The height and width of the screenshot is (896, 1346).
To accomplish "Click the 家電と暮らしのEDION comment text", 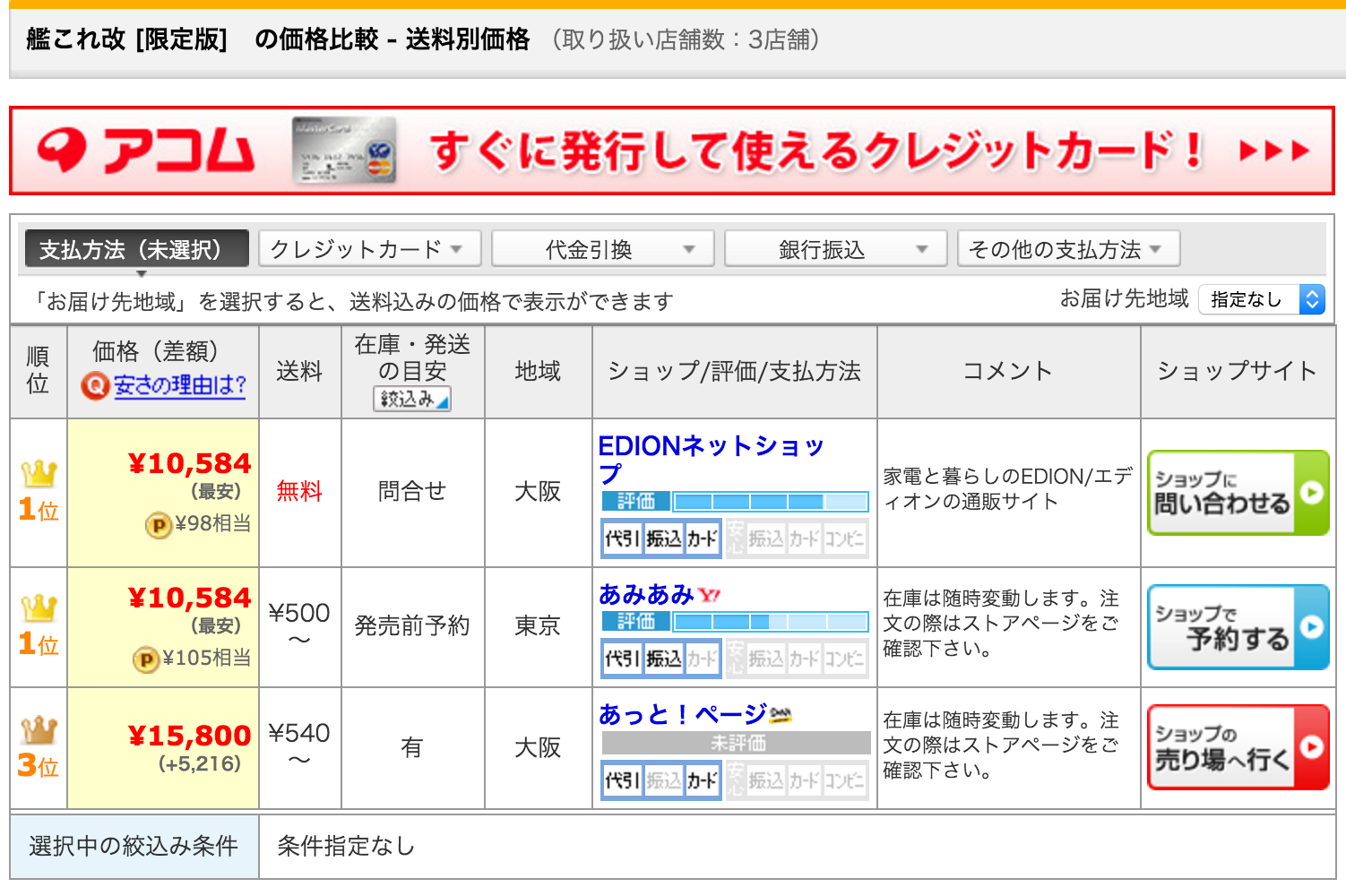I will (x=1008, y=488).
